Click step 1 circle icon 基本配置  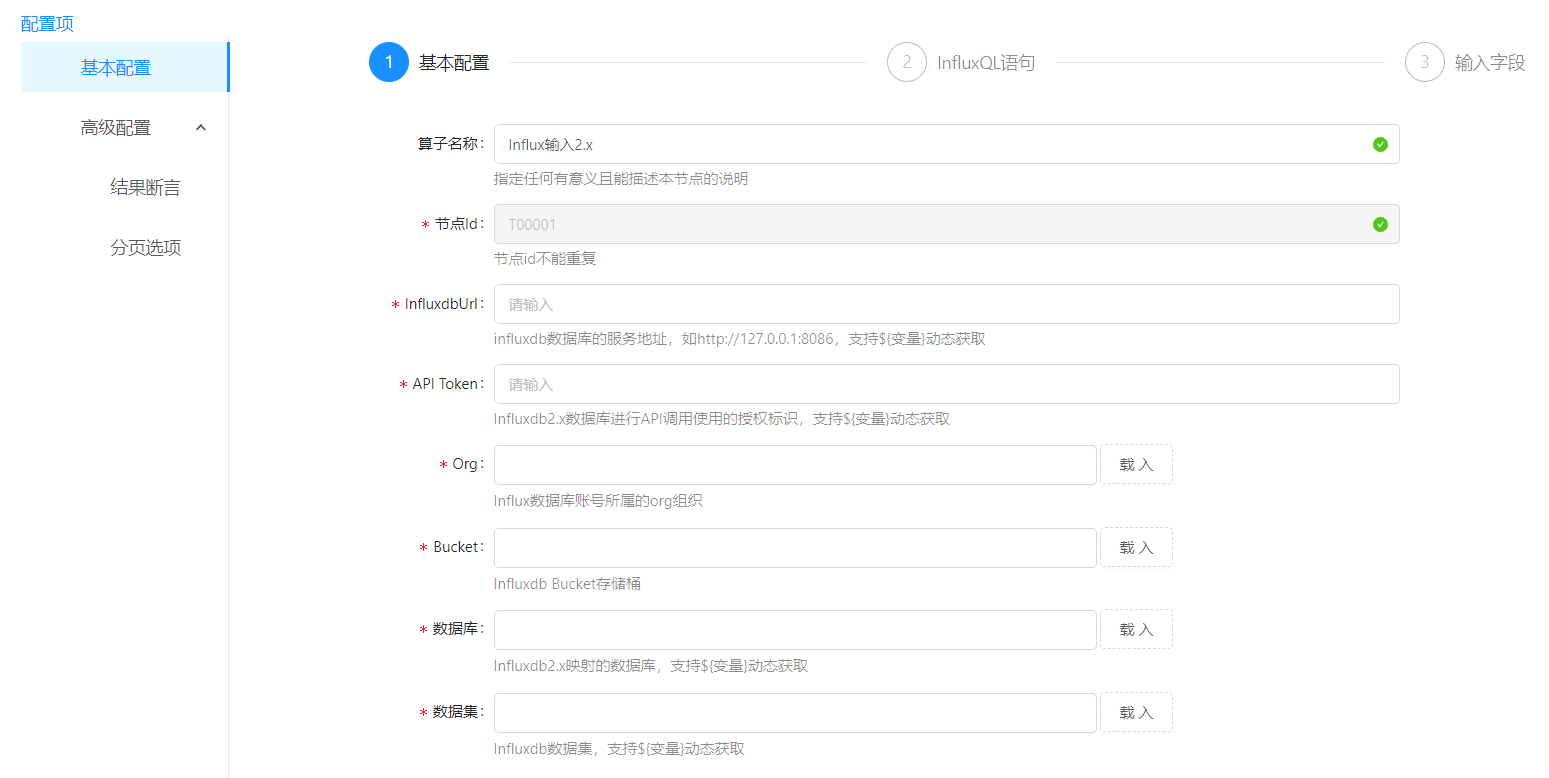[388, 62]
